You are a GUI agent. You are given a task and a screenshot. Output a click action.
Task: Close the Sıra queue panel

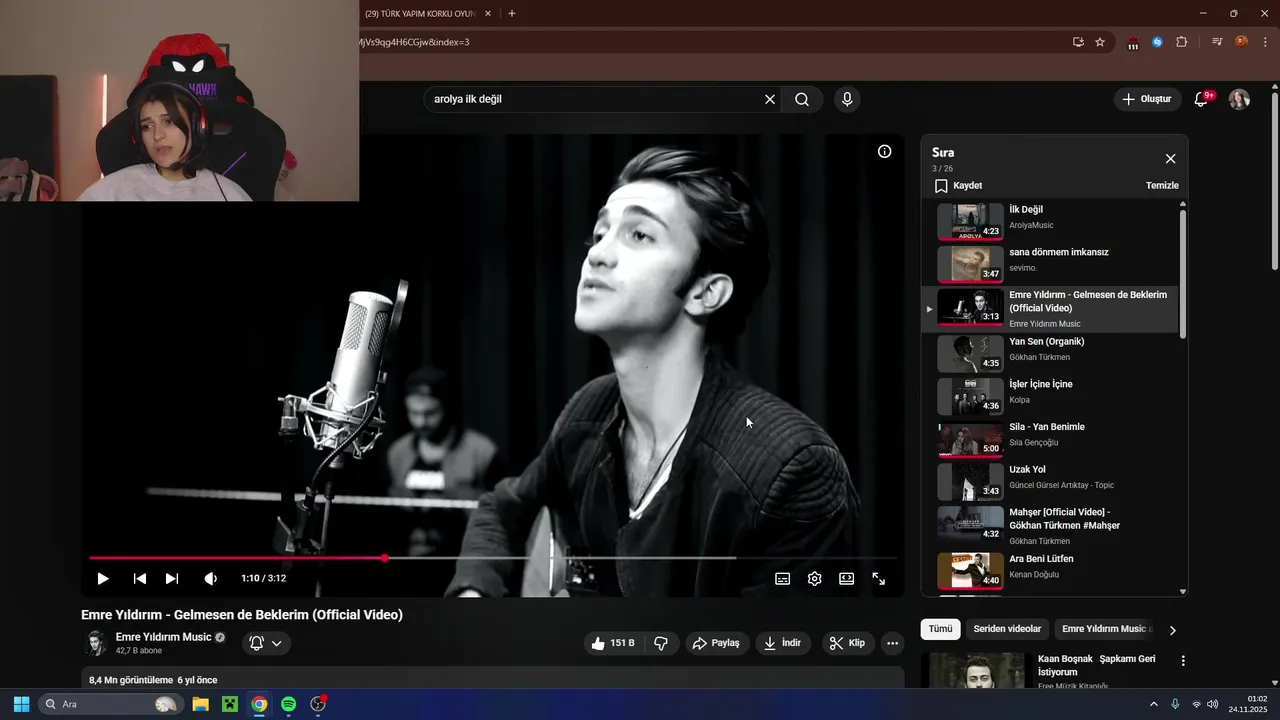click(x=1171, y=159)
